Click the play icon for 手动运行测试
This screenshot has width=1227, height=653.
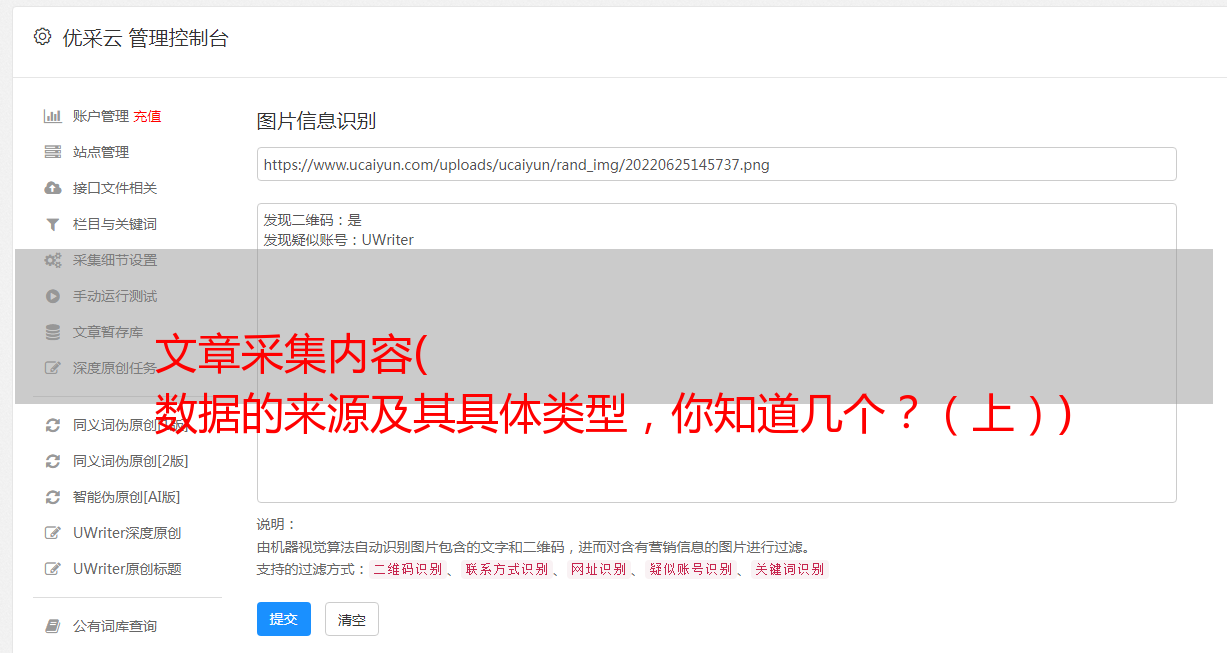pos(53,296)
